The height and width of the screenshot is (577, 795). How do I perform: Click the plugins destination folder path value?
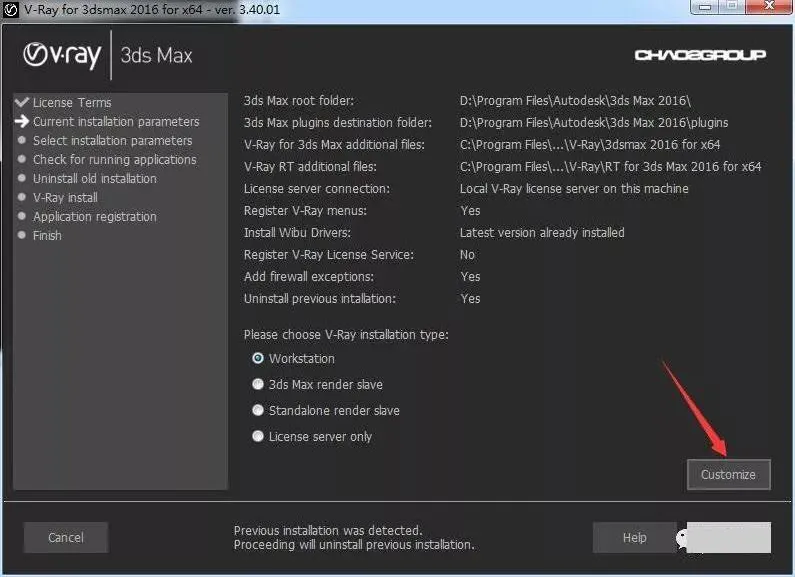(594, 123)
